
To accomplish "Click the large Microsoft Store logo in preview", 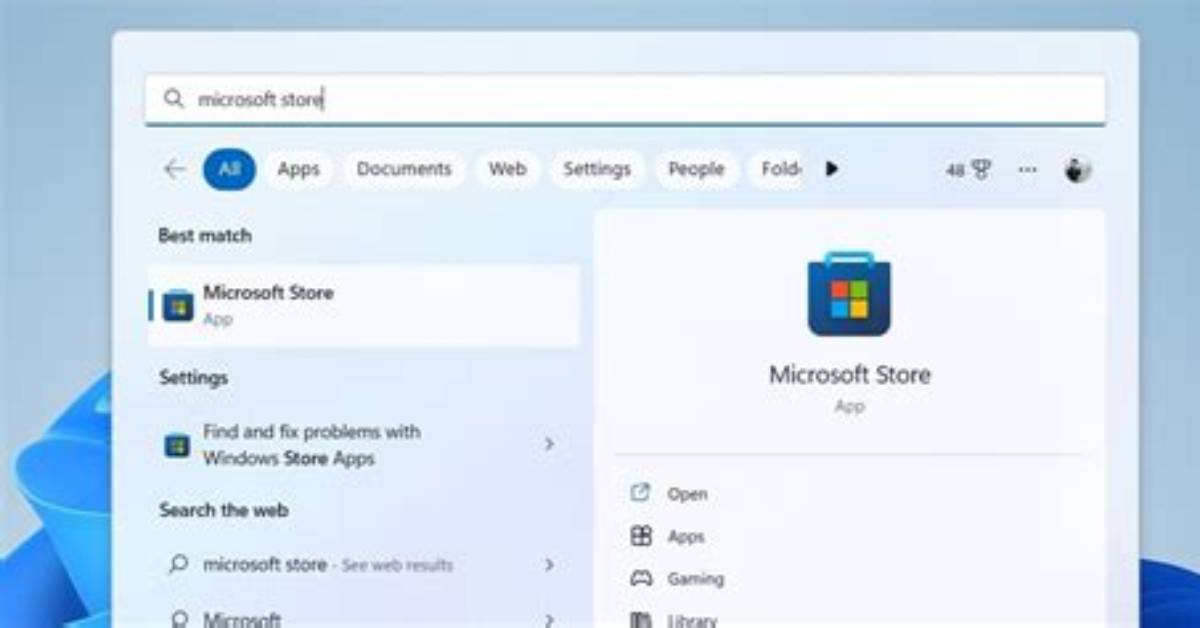I will point(849,293).
